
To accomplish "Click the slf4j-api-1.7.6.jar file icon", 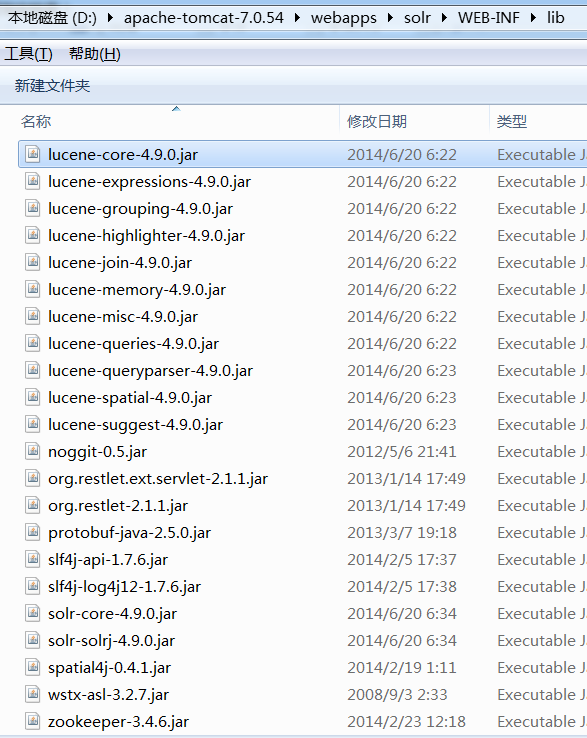I will (x=32, y=559).
